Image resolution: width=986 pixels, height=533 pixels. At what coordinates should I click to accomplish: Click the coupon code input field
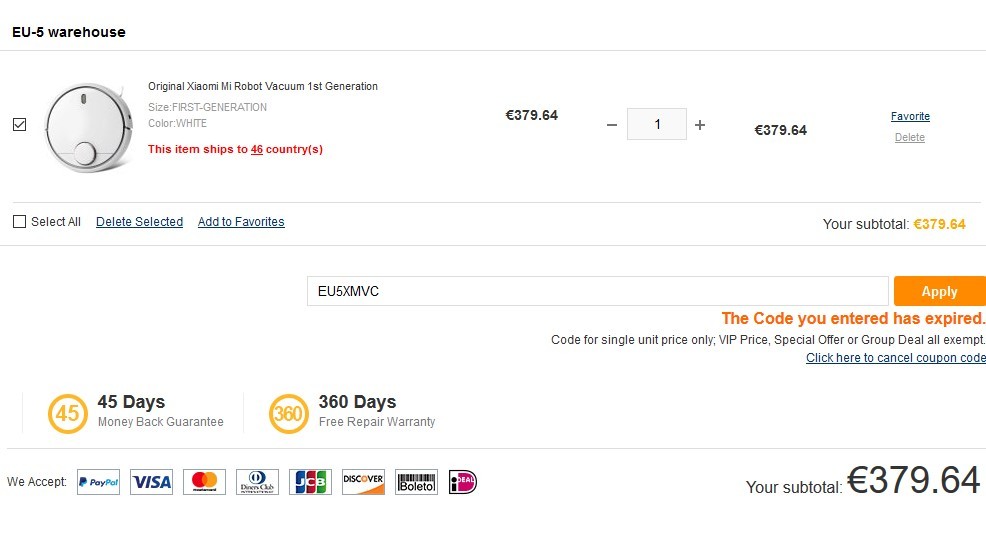coord(597,291)
